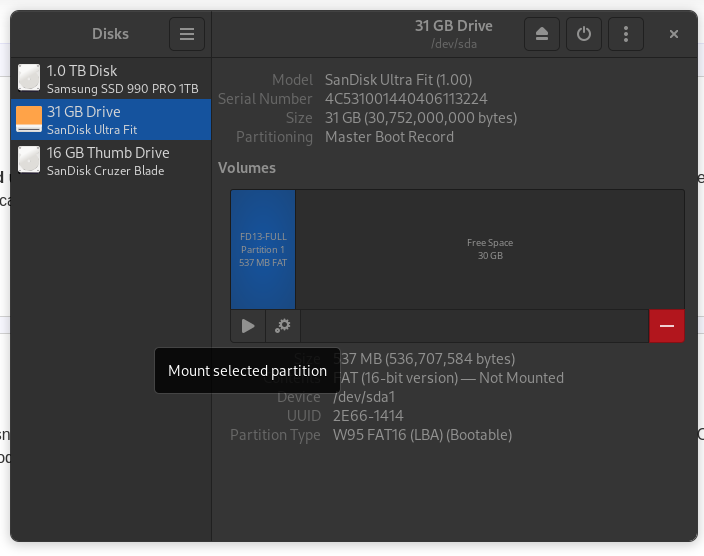Mount the selected partition with play button
This screenshot has width=704, height=556.
point(248,326)
